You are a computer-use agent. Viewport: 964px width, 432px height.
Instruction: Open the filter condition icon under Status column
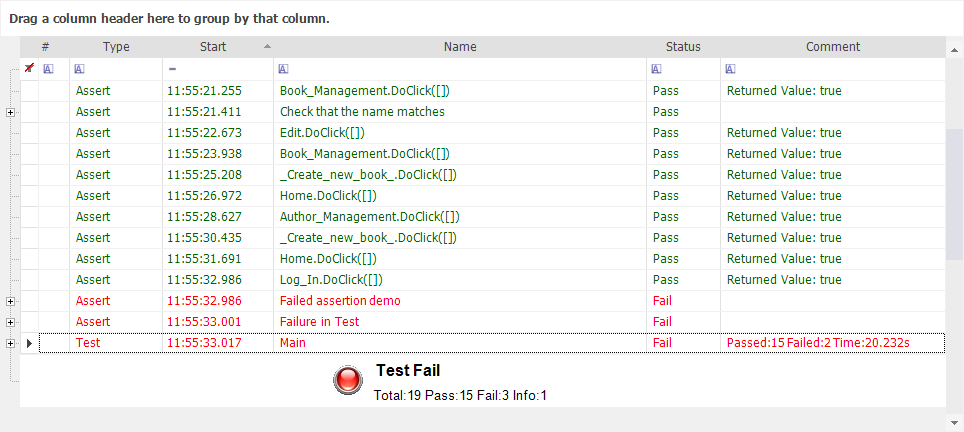(x=657, y=69)
